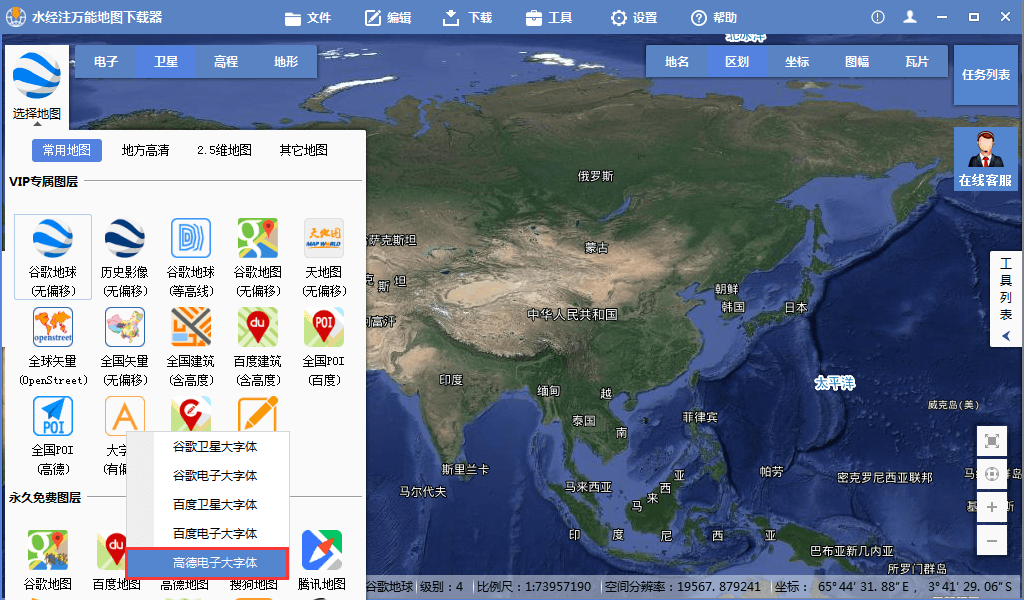
Task: Click the coordinate readout 65°44' 31.88"E
Action: [863, 587]
